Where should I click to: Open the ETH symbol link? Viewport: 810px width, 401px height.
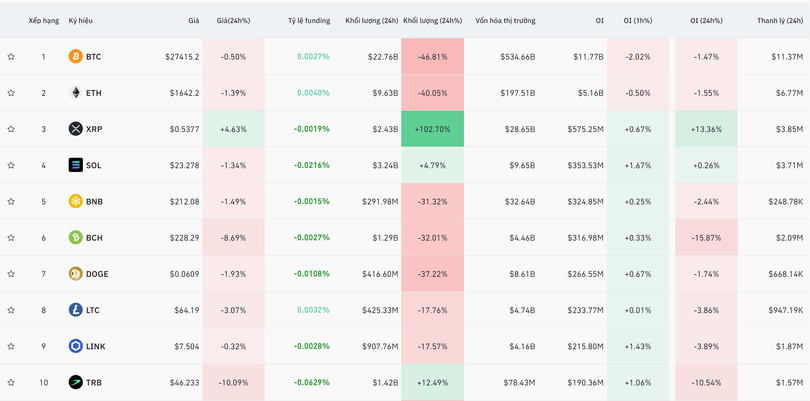pyautogui.click(x=94, y=93)
